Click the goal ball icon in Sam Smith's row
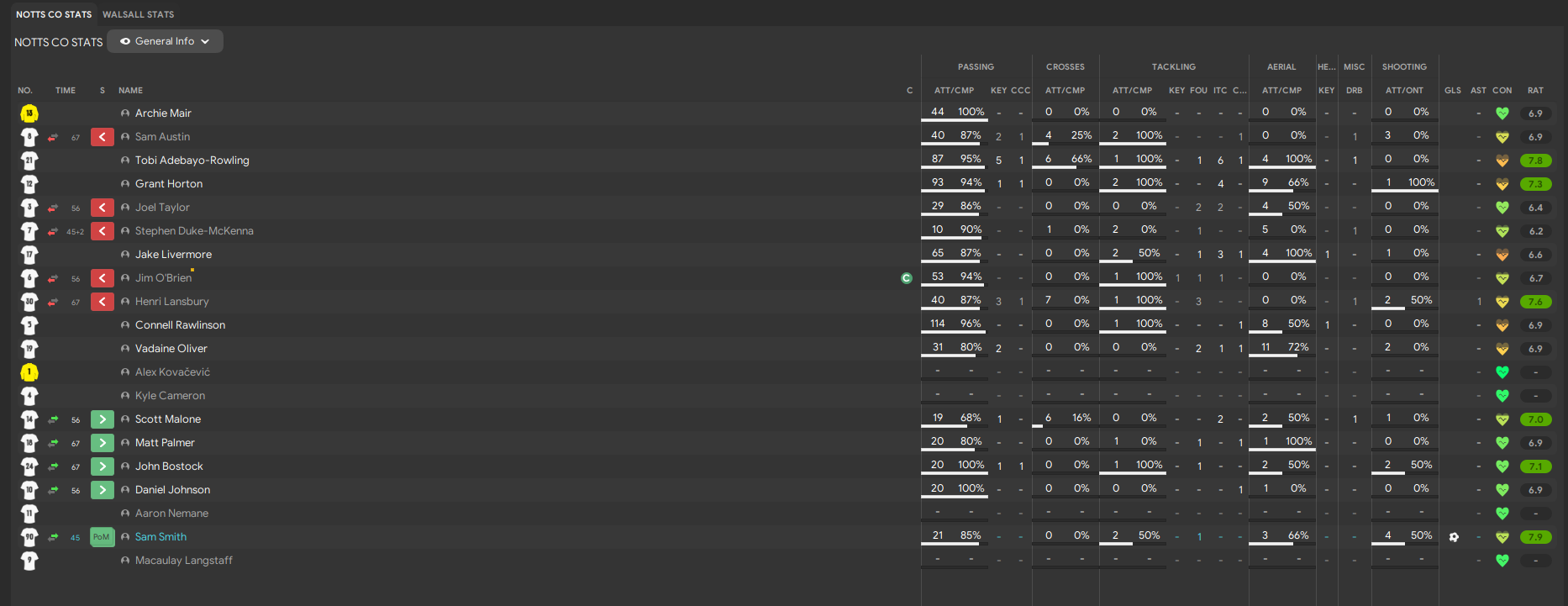The height and width of the screenshot is (606, 1568). click(1454, 537)
